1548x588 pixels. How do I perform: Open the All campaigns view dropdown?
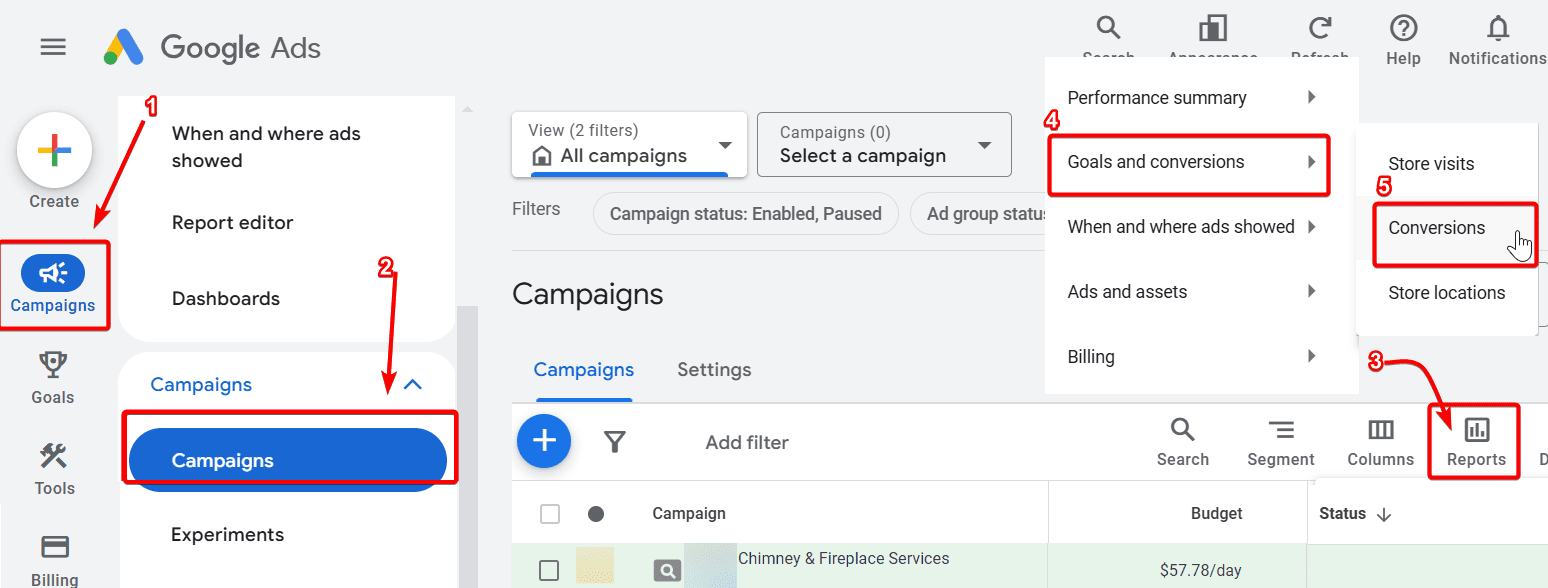(x=629, y=144)
